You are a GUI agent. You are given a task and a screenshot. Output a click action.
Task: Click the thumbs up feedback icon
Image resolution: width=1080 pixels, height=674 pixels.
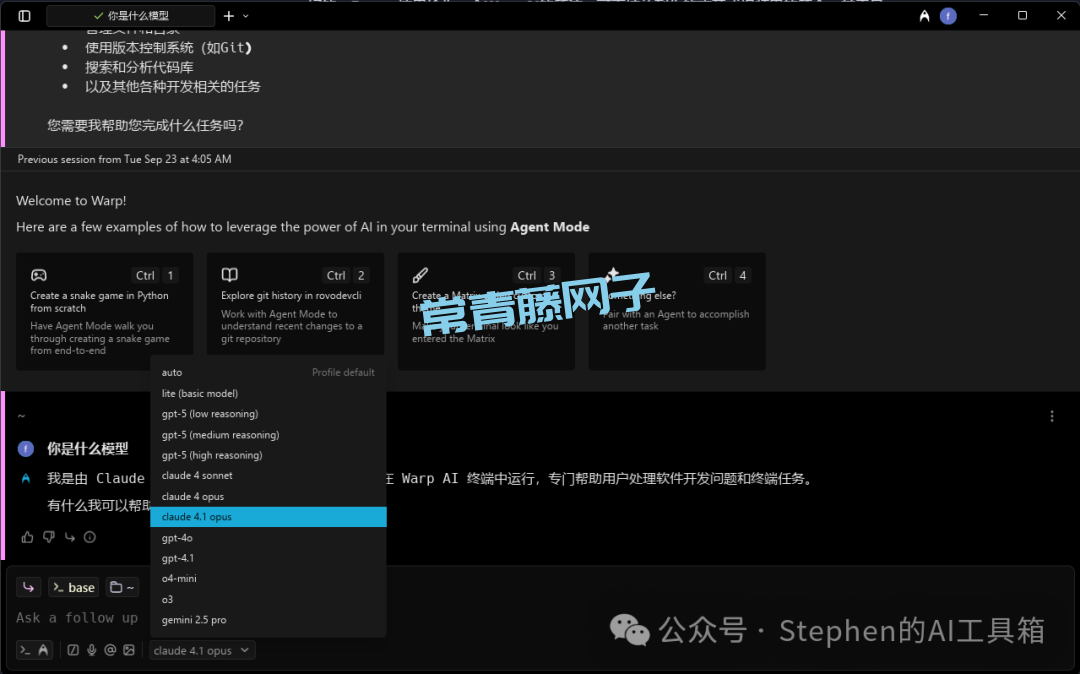pyautogui.click(x=27, y=537)
